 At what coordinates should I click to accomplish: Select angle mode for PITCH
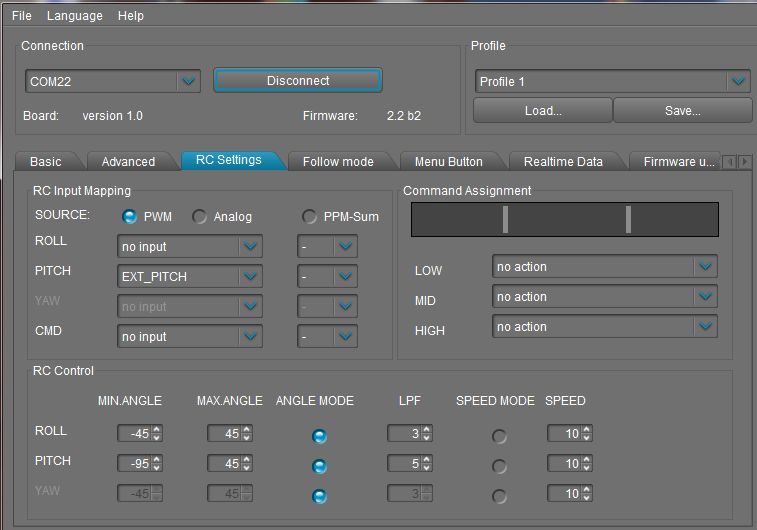319,466
